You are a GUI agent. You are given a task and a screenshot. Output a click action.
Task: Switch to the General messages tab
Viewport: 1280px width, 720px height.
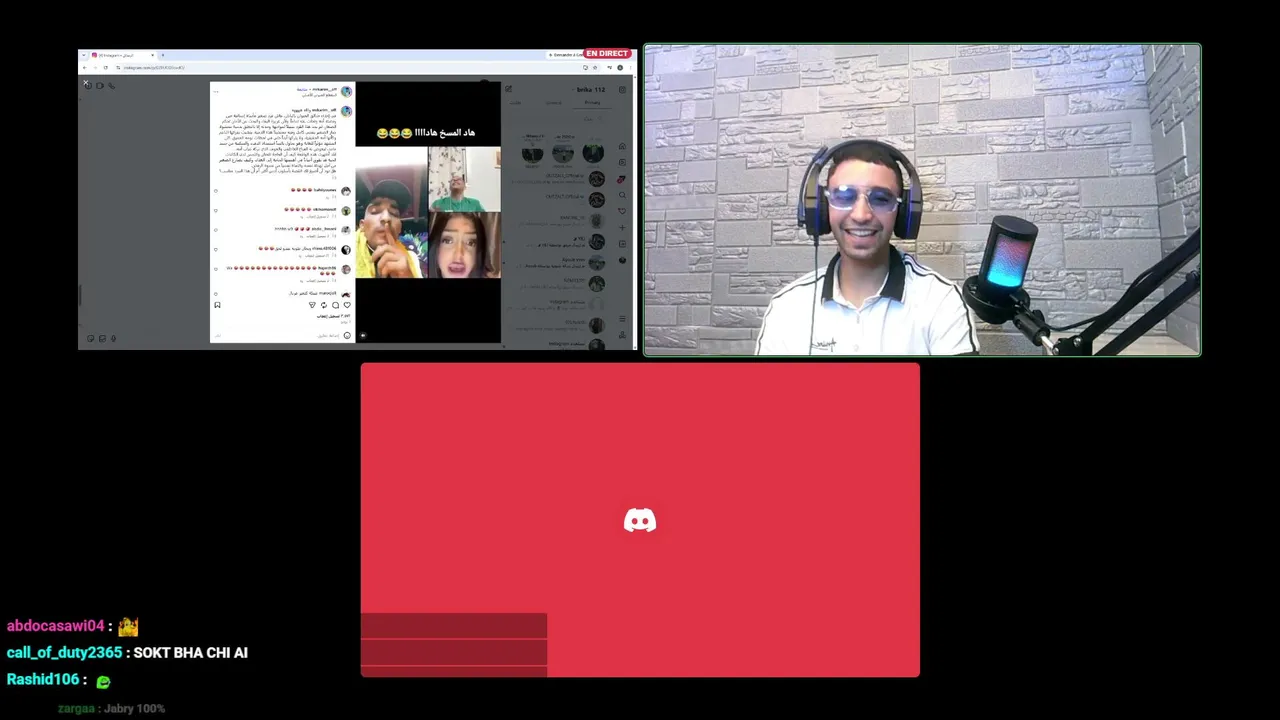(553, 102)
